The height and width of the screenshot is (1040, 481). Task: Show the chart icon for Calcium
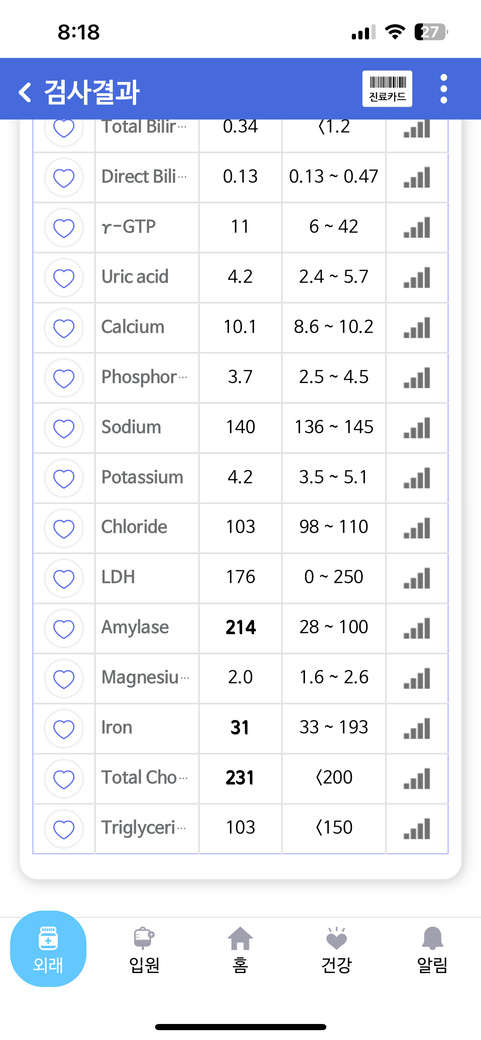pyautogui.click(x=417, y=327)
